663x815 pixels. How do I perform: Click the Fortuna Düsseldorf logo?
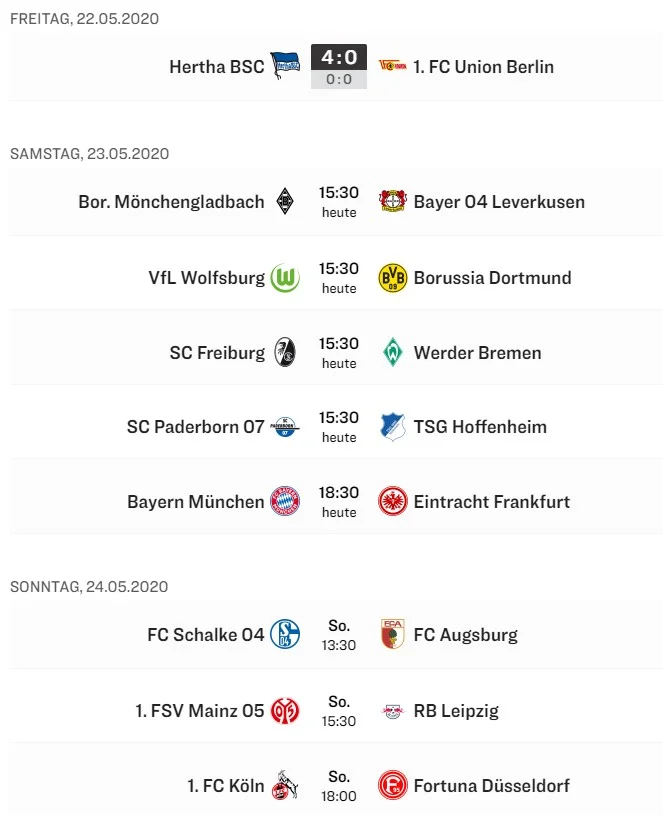click(393, 786)
